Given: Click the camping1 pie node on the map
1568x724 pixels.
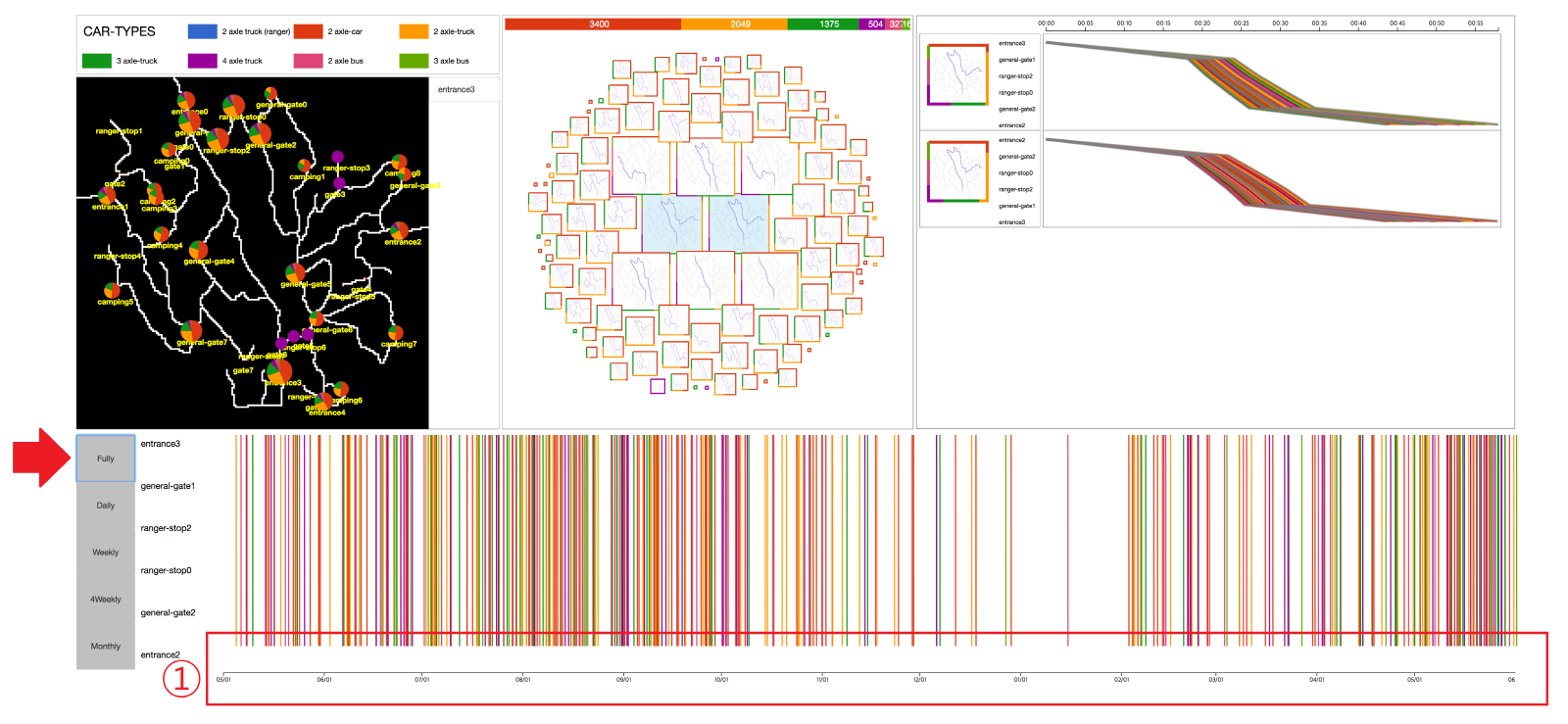Looking at the screenshot, I should click(x=305, y=167).
